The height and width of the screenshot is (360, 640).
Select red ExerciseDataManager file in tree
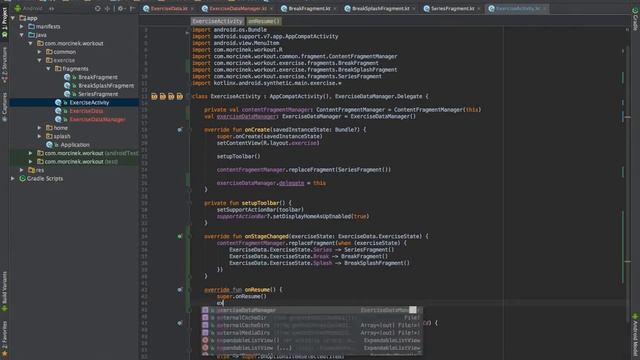(97, 120)
